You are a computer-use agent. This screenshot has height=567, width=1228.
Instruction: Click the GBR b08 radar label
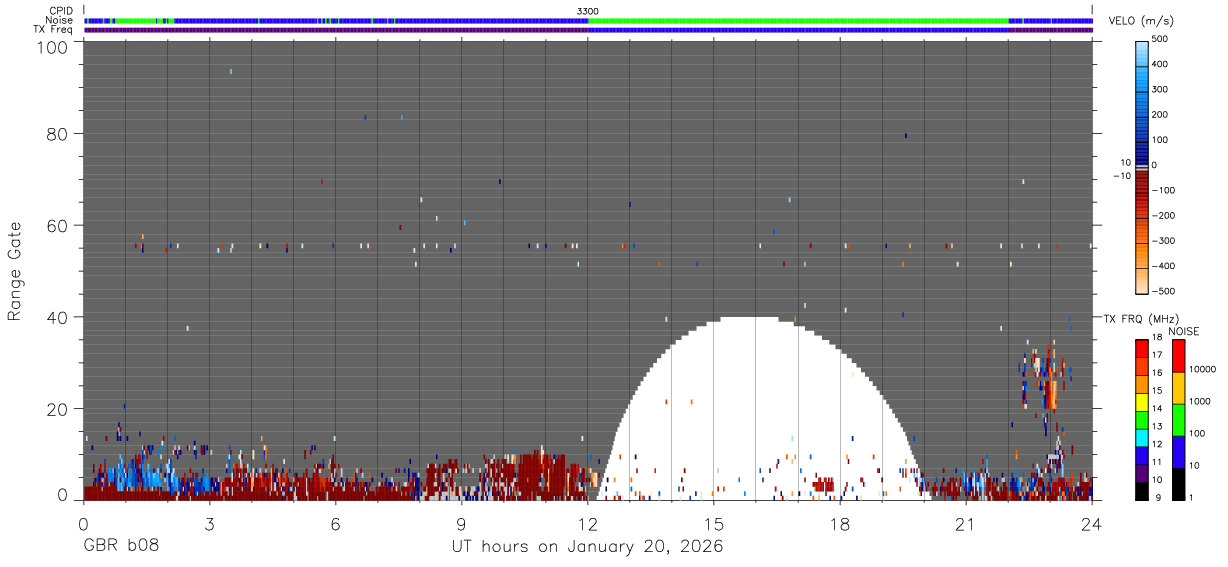point(121,547)
